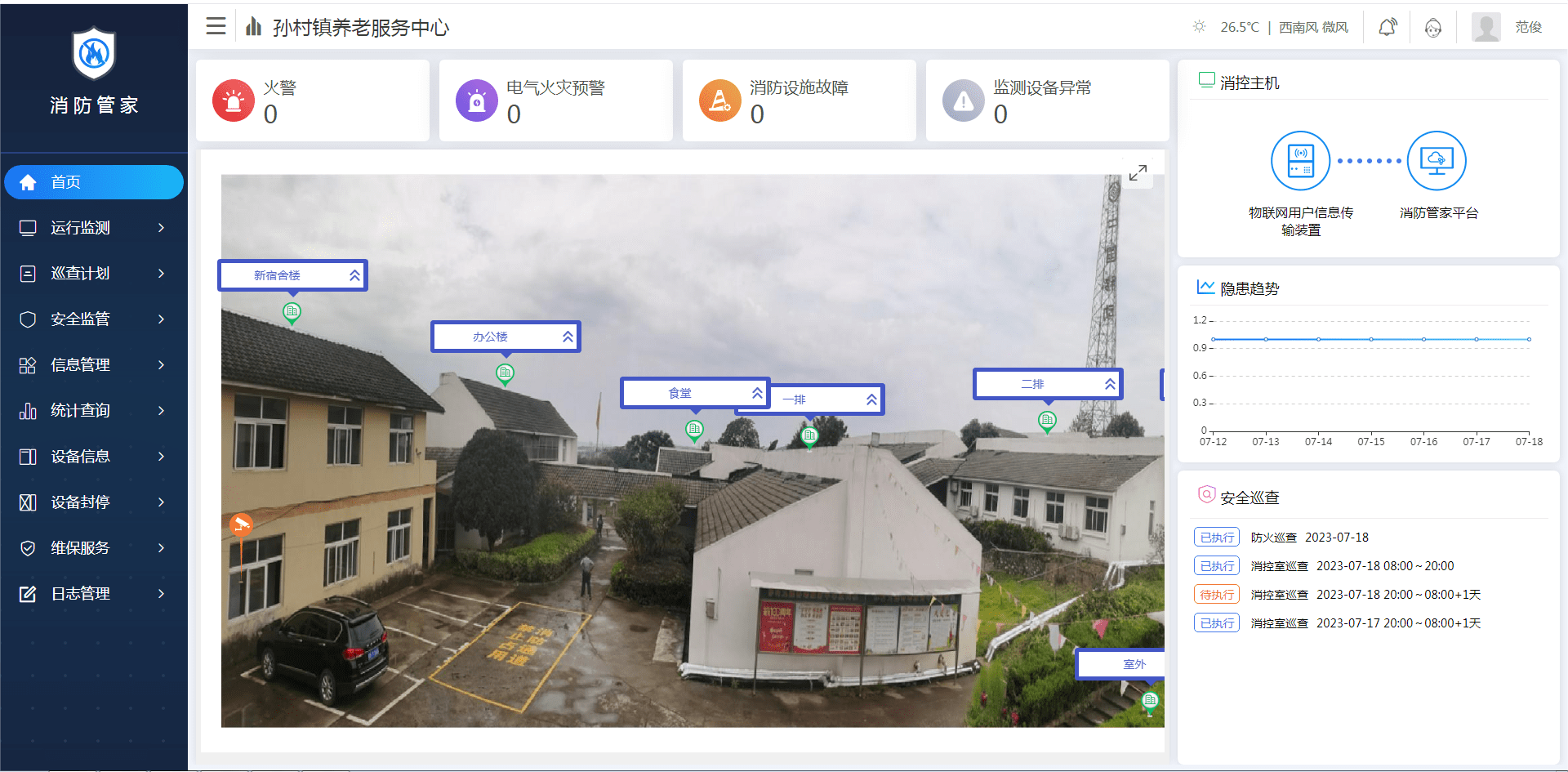Select the IoT user information transmission device icon
The width and height of the screenshot is (1568, 772).
tap(1300, 161)
